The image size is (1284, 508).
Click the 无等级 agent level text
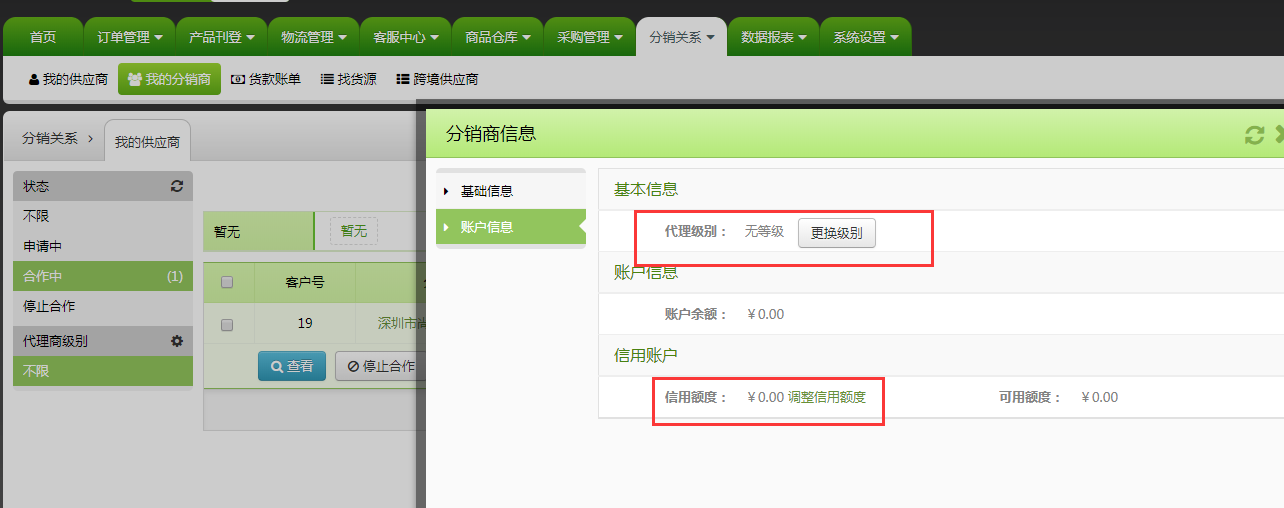764,232
